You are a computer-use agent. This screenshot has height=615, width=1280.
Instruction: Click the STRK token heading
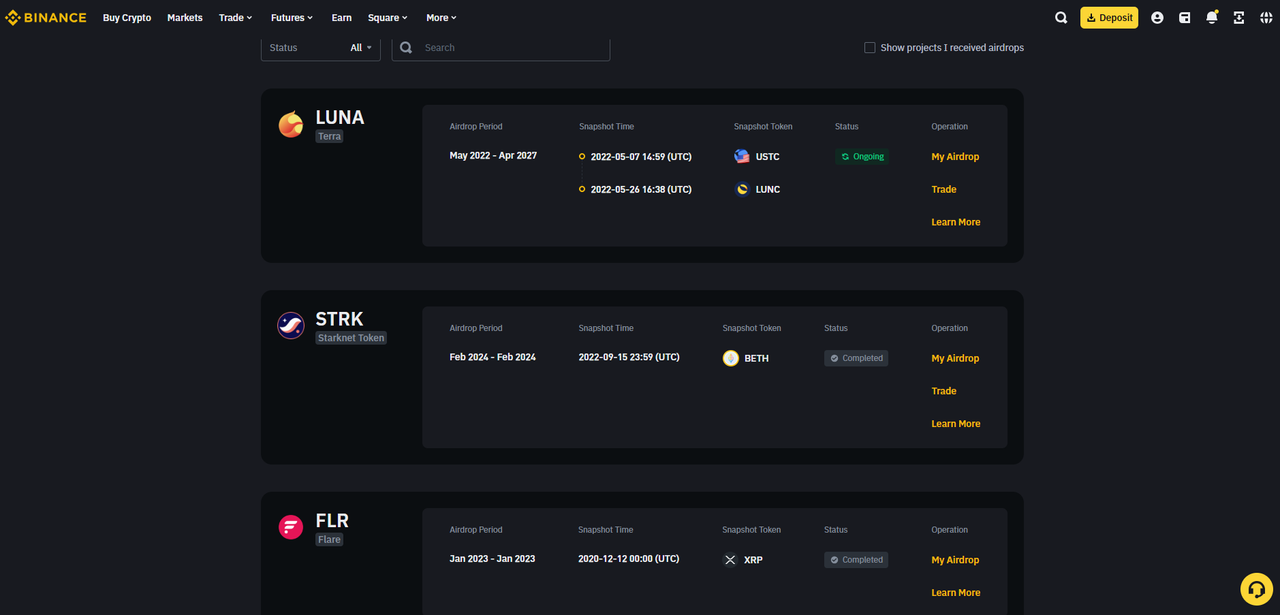[339, 319]
